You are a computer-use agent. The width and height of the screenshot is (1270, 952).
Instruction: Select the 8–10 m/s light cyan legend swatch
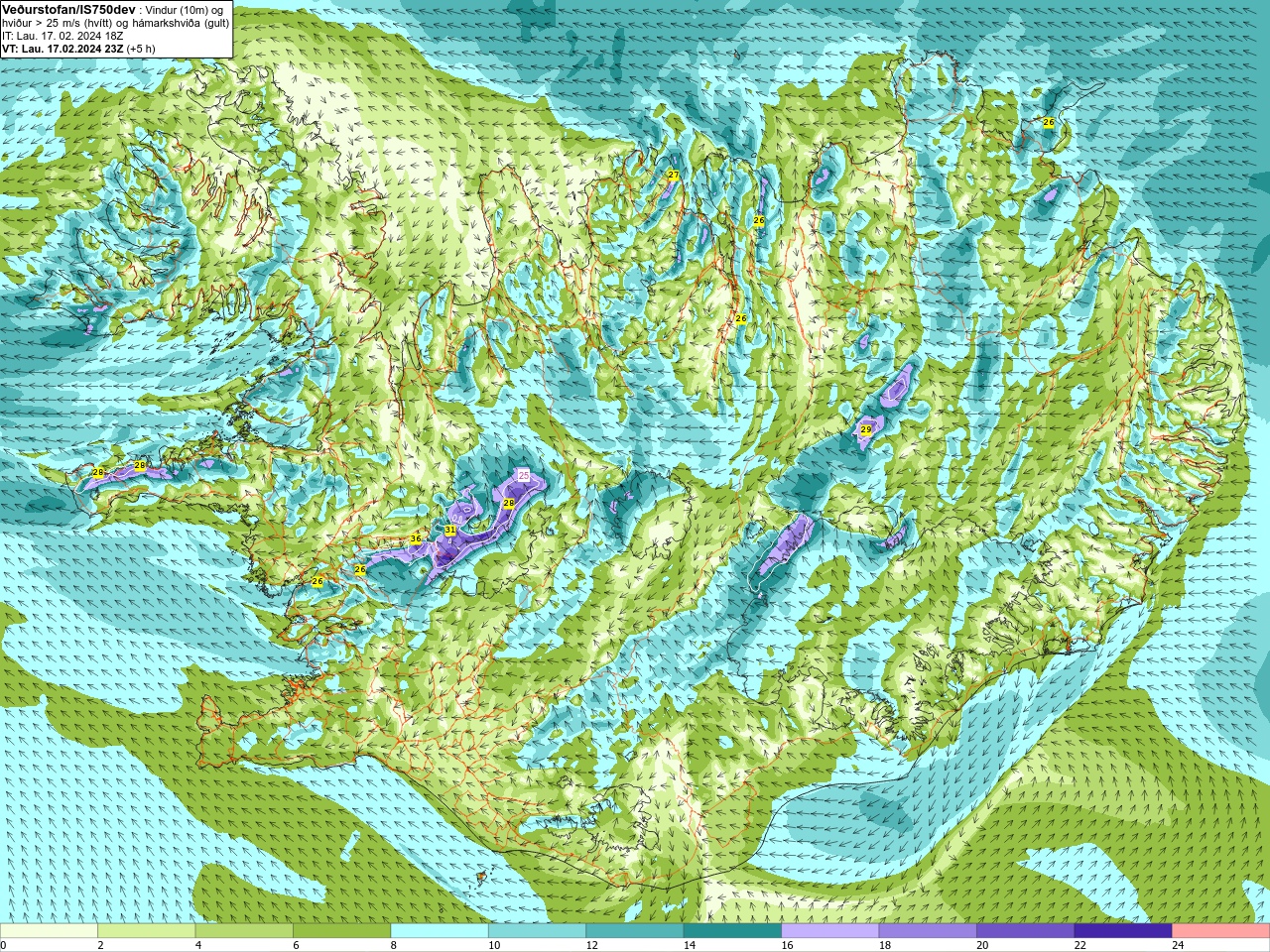point(440,931)
